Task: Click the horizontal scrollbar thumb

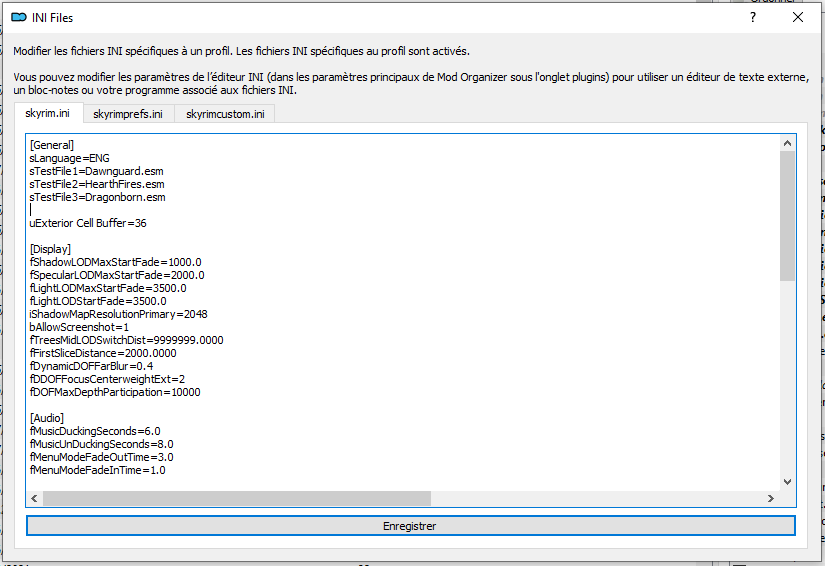Action: [x=237, y=498]
